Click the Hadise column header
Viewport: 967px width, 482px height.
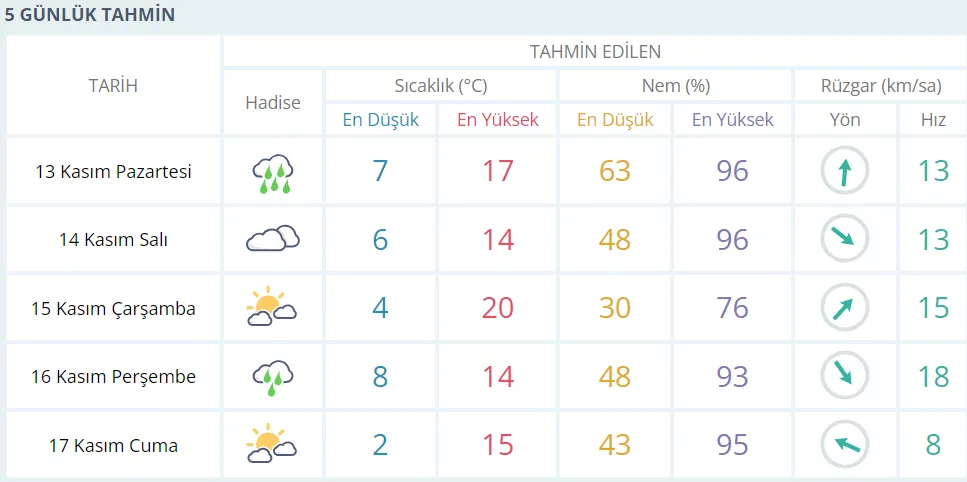pyautogui.click(x=272, y=103)
